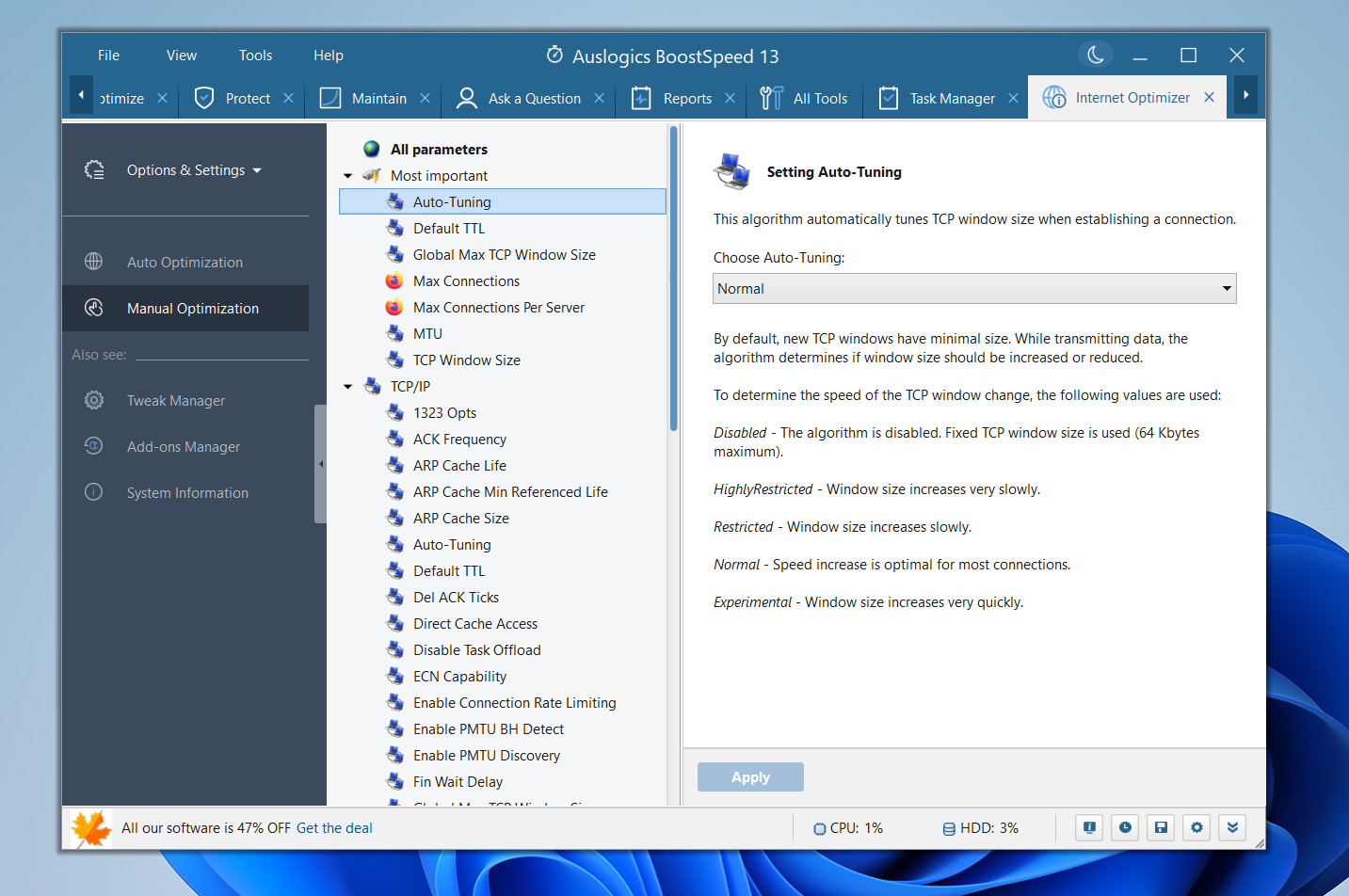Close the Maintain tab
The width and height of the screenshot is (1349, 896).
[x=425, y=98]
